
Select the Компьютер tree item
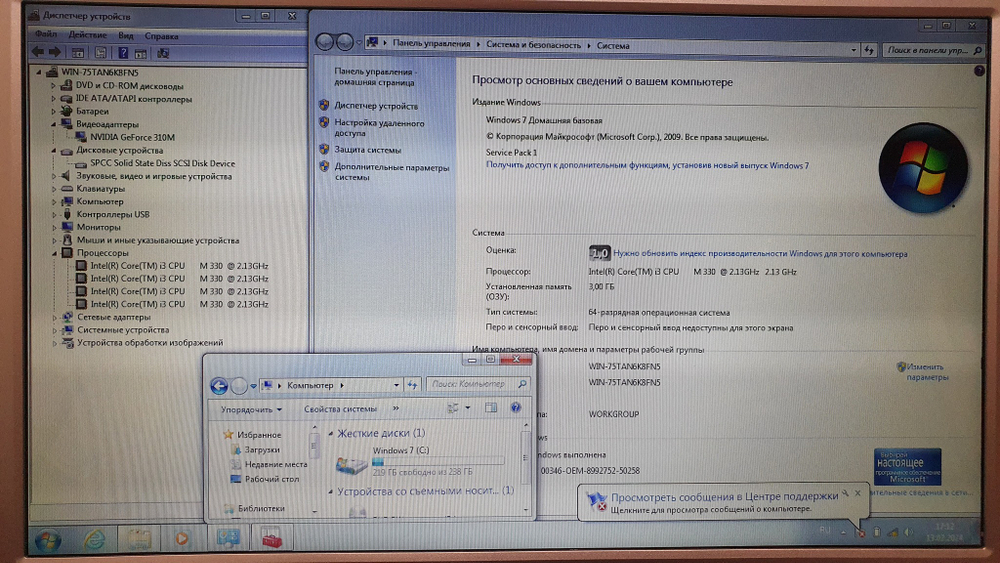click(x=99, y=201)
